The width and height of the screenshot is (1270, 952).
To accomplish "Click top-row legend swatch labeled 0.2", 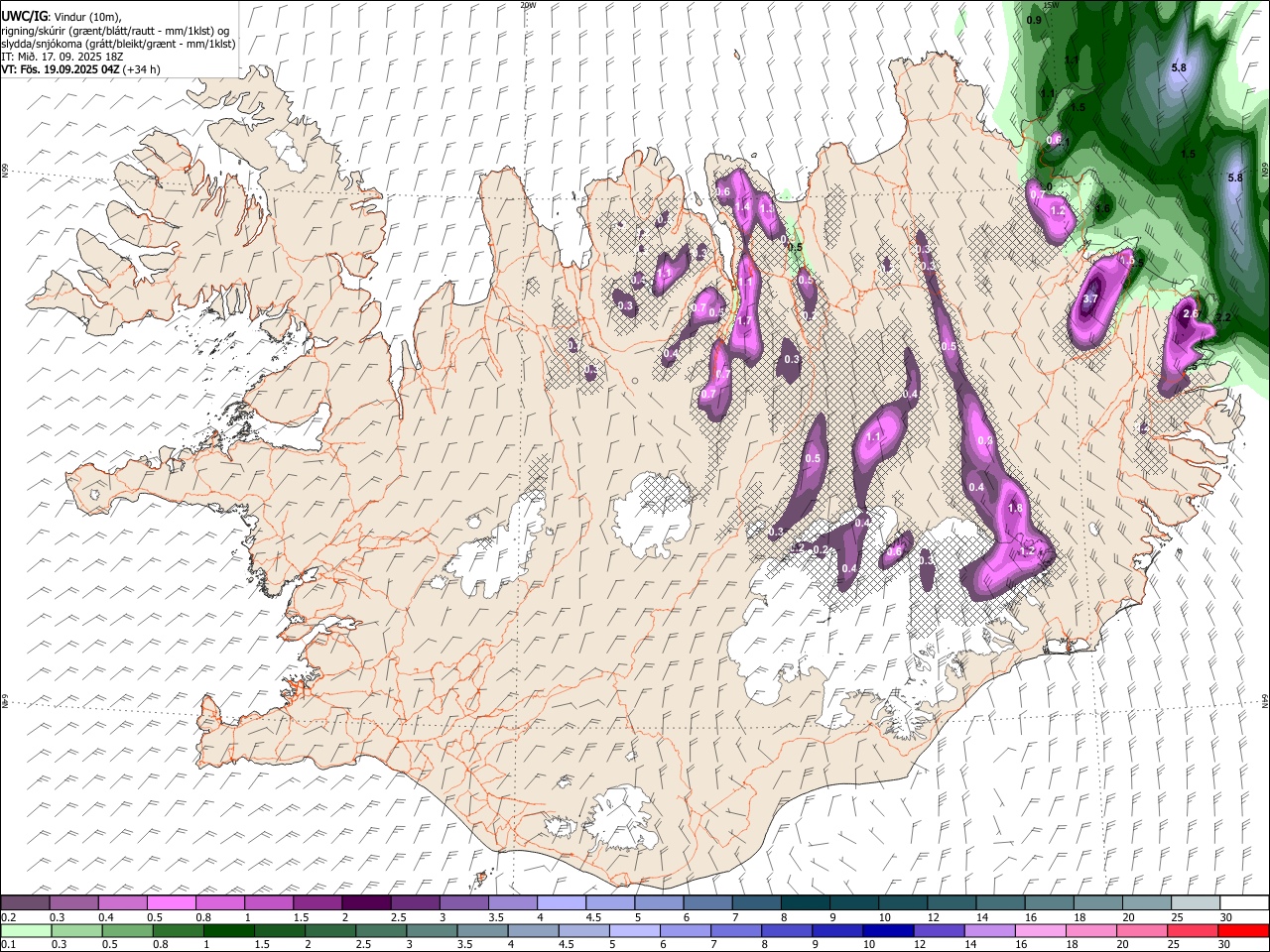I will [x=25, y=902].
